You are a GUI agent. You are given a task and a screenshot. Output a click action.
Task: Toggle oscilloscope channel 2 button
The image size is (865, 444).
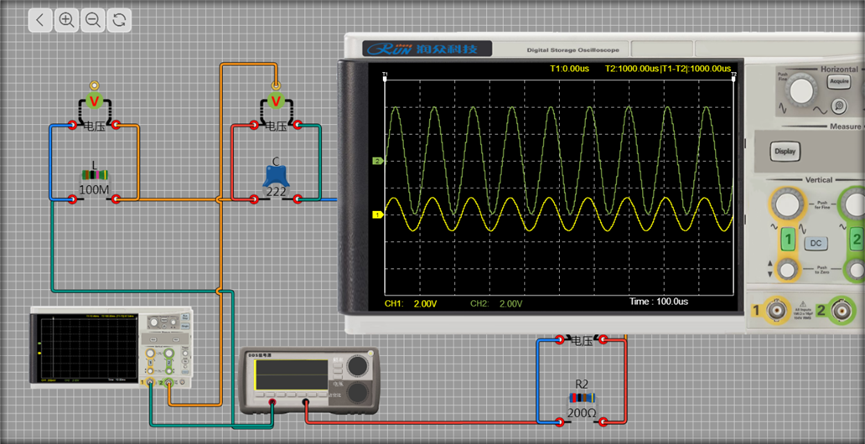pyautogui.click(x=855, y=241)
